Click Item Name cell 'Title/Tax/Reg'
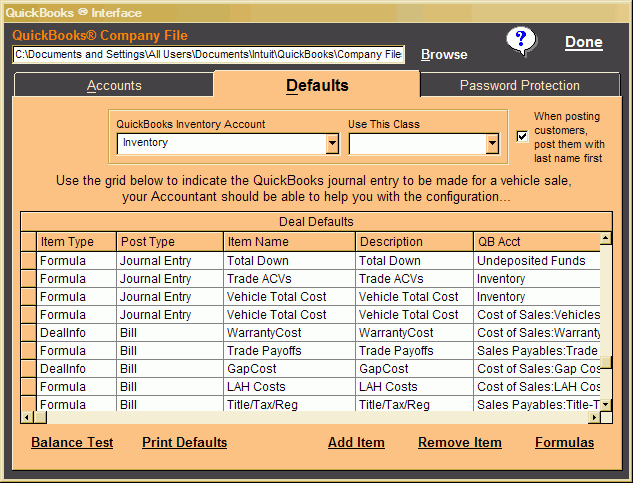 [x=289, y=404]
